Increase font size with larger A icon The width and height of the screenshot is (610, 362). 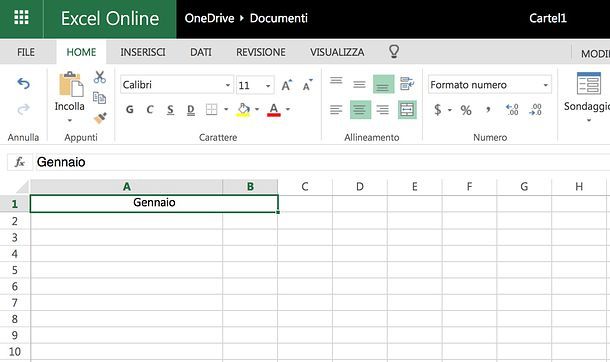click(287, 85)
